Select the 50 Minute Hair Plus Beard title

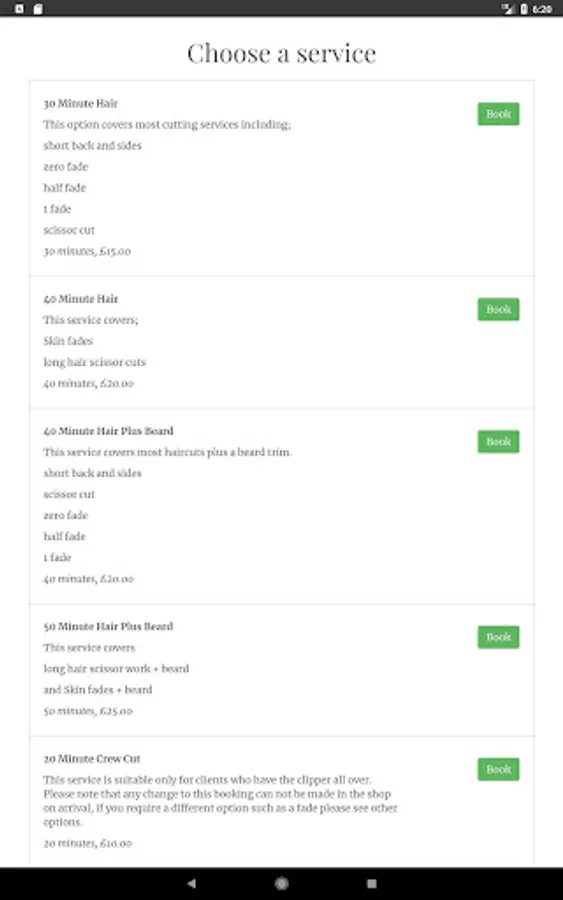click(x=108, y=626)
